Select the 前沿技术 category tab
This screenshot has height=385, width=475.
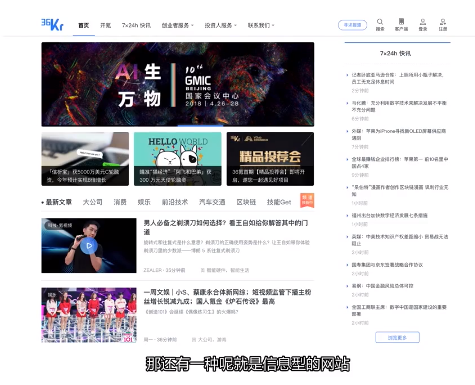pos(175,202)
